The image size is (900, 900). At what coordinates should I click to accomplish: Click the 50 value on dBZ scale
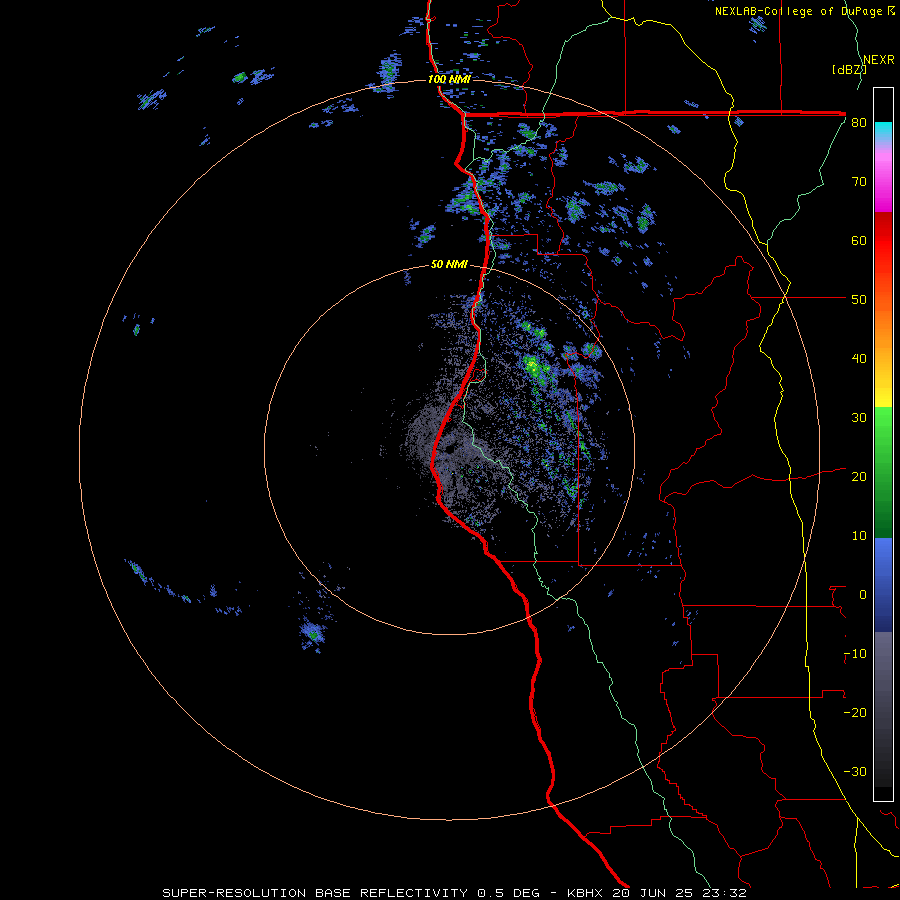coord(859,300)
